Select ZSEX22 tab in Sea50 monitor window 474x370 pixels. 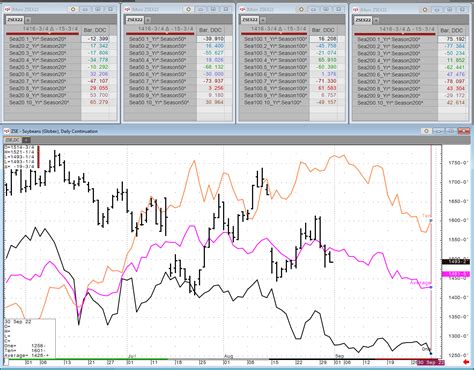point(135,20)
